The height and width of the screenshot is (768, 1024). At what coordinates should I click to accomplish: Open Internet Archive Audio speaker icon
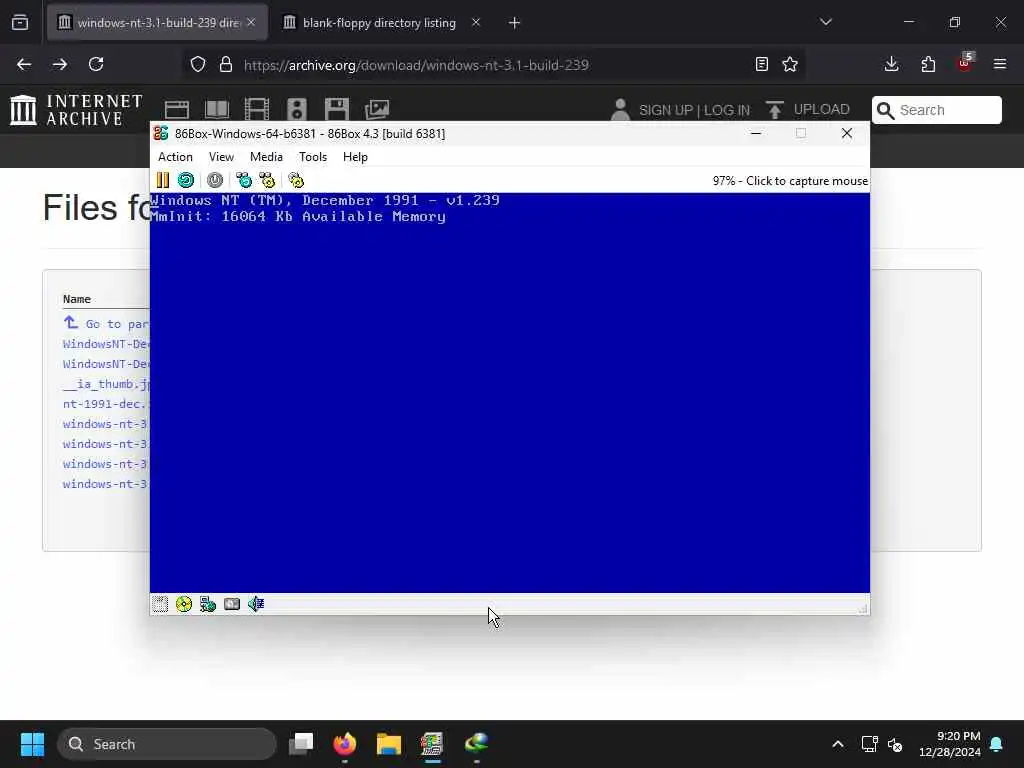click(x=296, y=109)
